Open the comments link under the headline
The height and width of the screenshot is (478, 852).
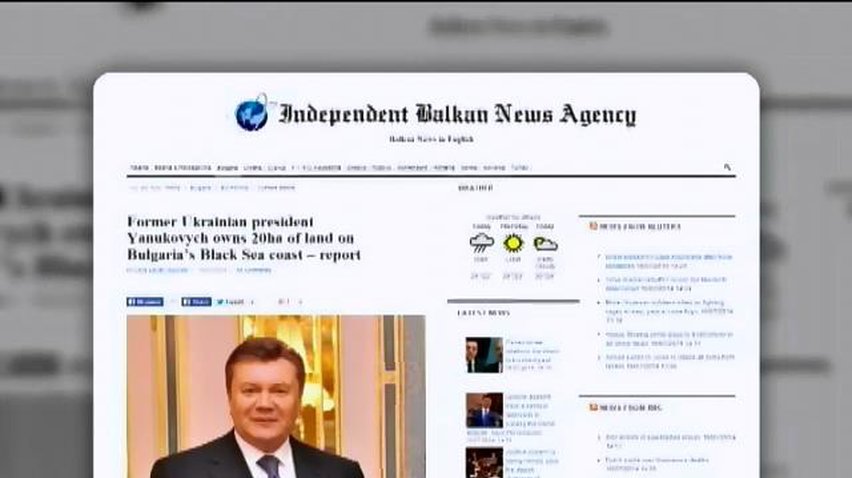(254, 270)
